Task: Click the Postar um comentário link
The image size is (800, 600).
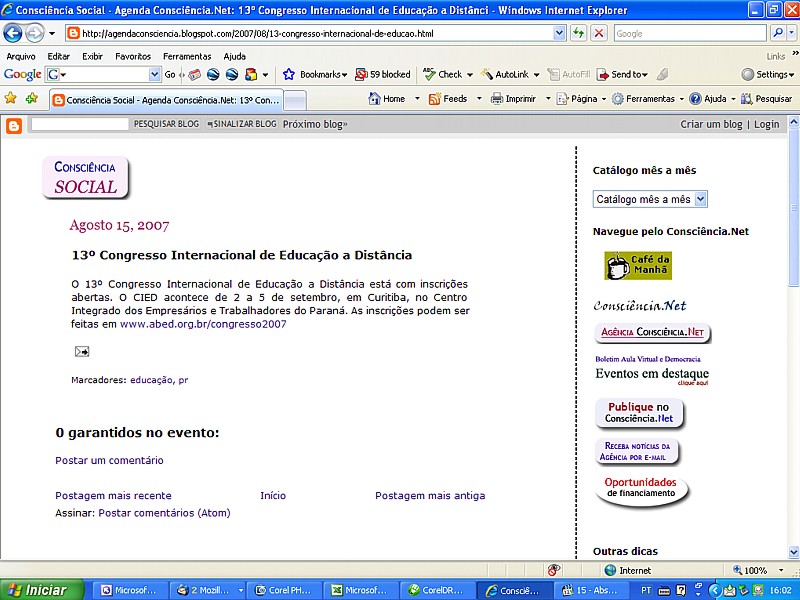Action: (109, 460)
